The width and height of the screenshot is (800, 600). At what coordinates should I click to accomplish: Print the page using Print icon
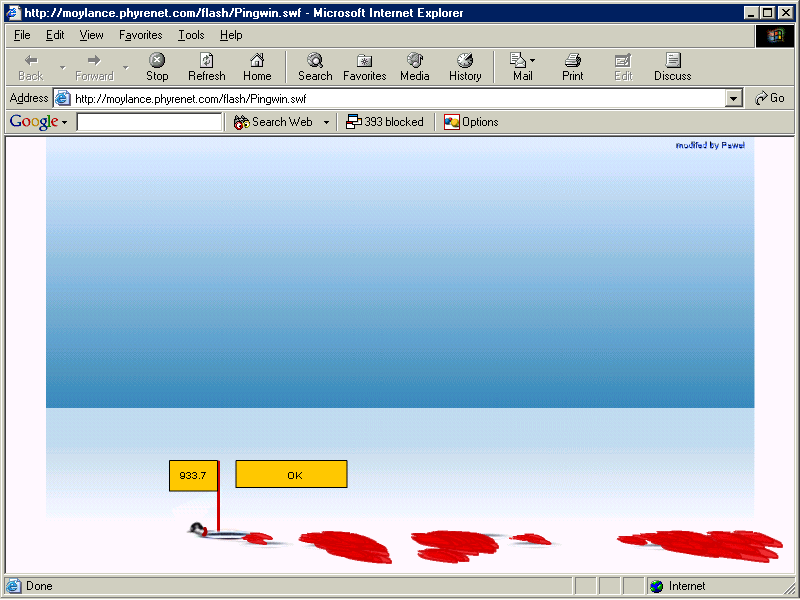coord(572,67)
